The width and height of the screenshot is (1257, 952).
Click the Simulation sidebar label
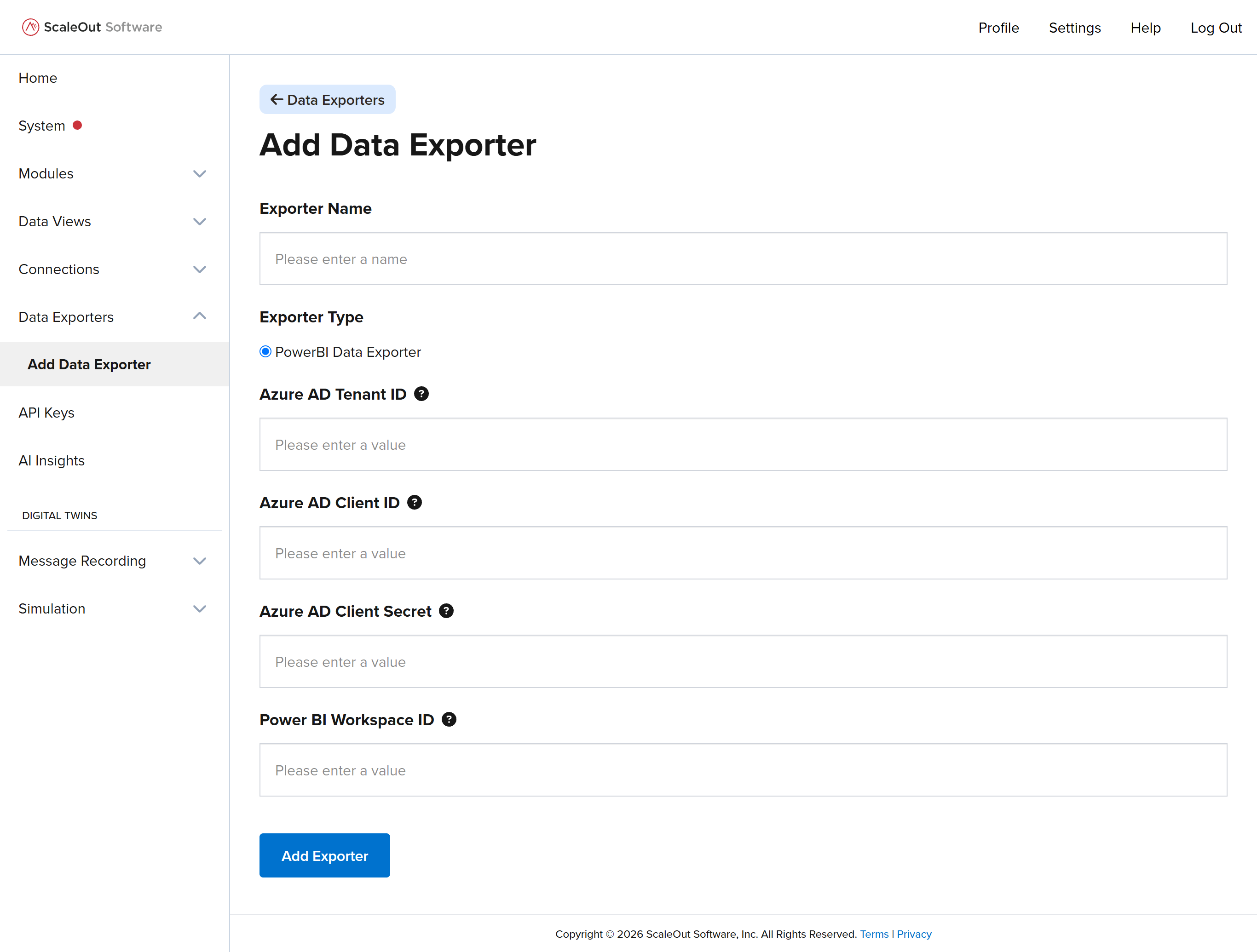pos(52,609)
